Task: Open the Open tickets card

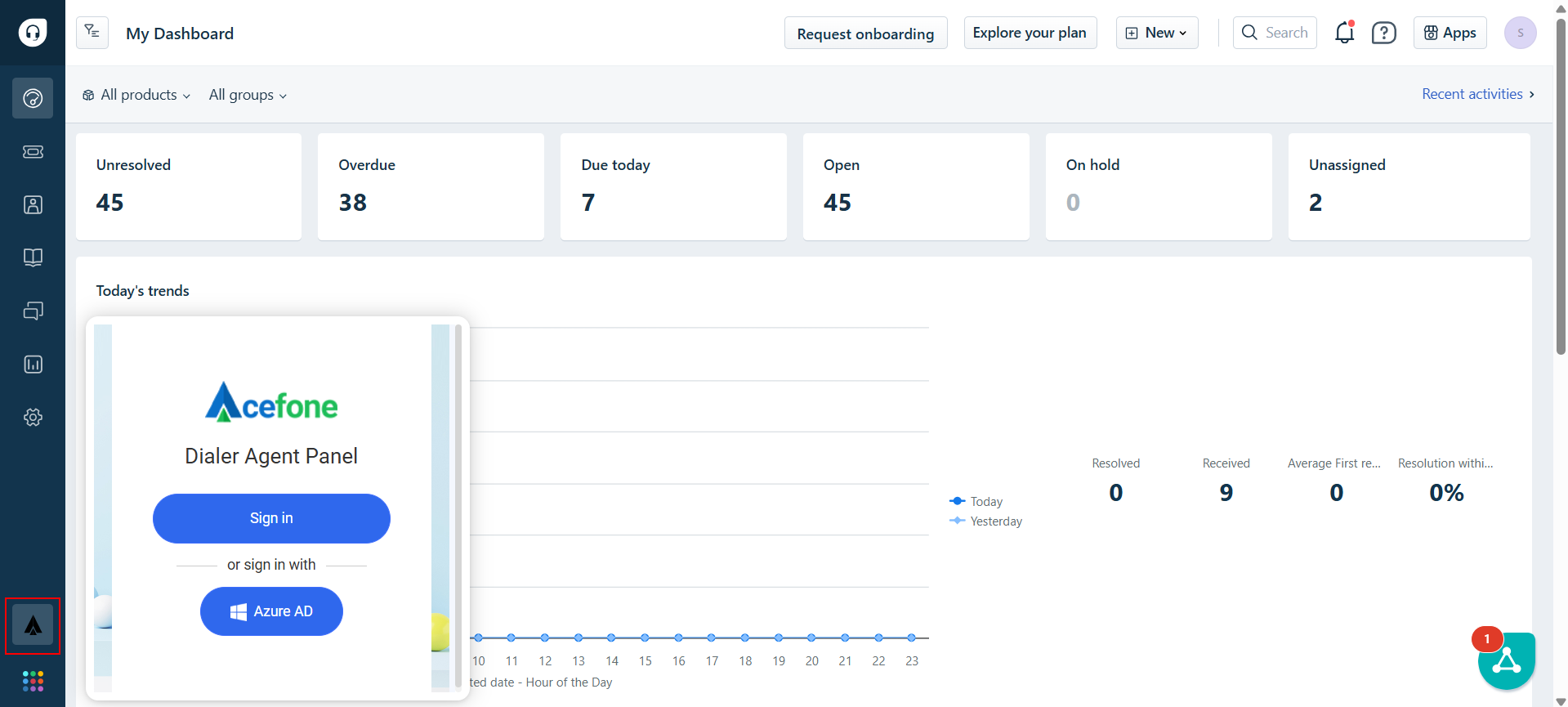Action: pyautogui.click(x=916, y=186)
